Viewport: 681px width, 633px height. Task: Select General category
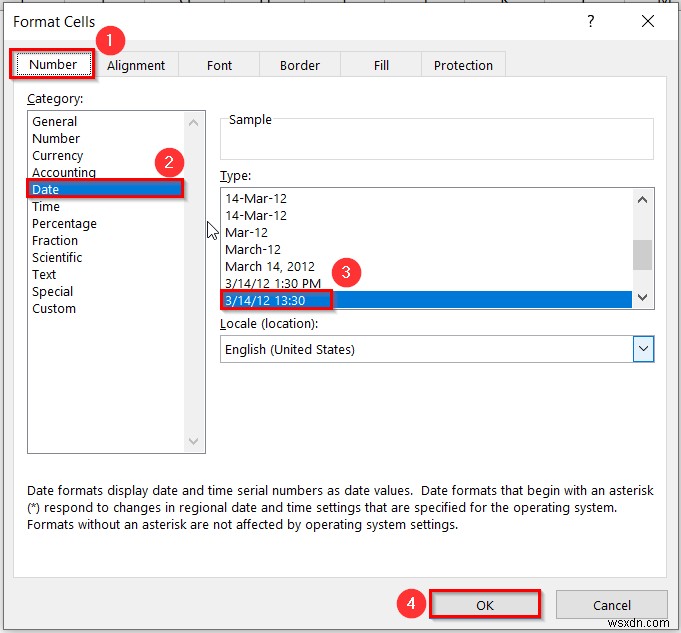(x=106, y=121)
